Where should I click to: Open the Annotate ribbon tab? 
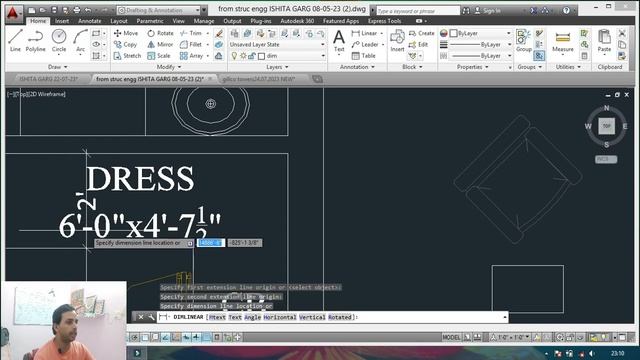click(x=89, y=21)
